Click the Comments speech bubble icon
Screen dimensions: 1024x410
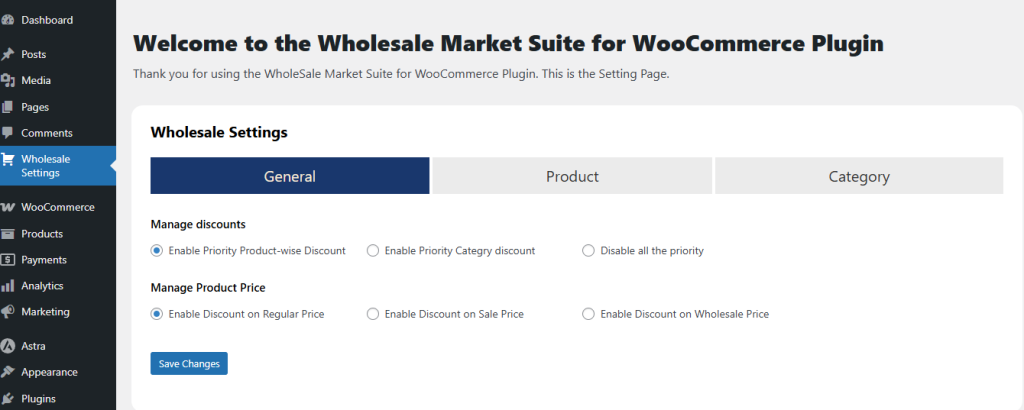tap(8, 133)
